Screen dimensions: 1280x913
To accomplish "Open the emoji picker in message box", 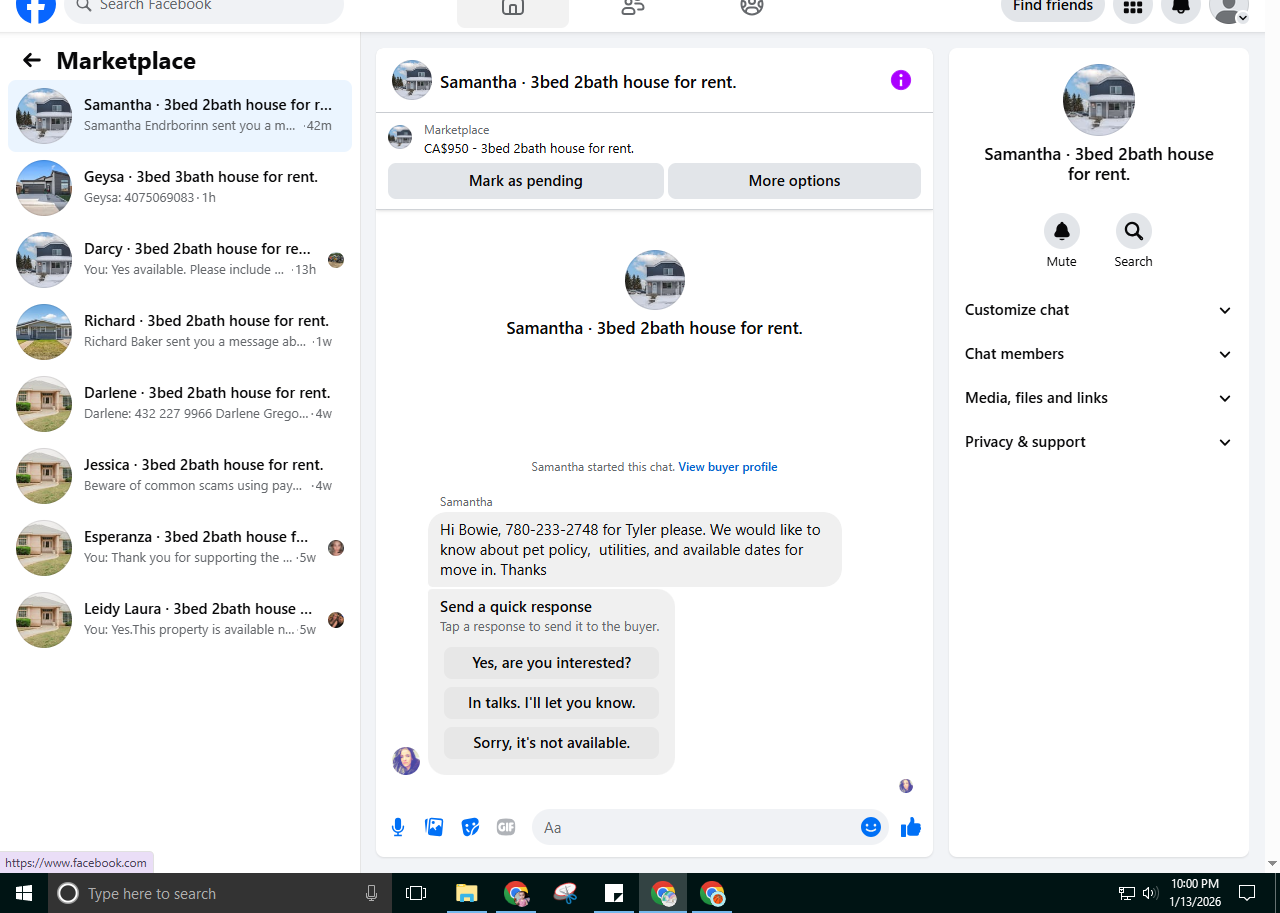I will point(871,827).
